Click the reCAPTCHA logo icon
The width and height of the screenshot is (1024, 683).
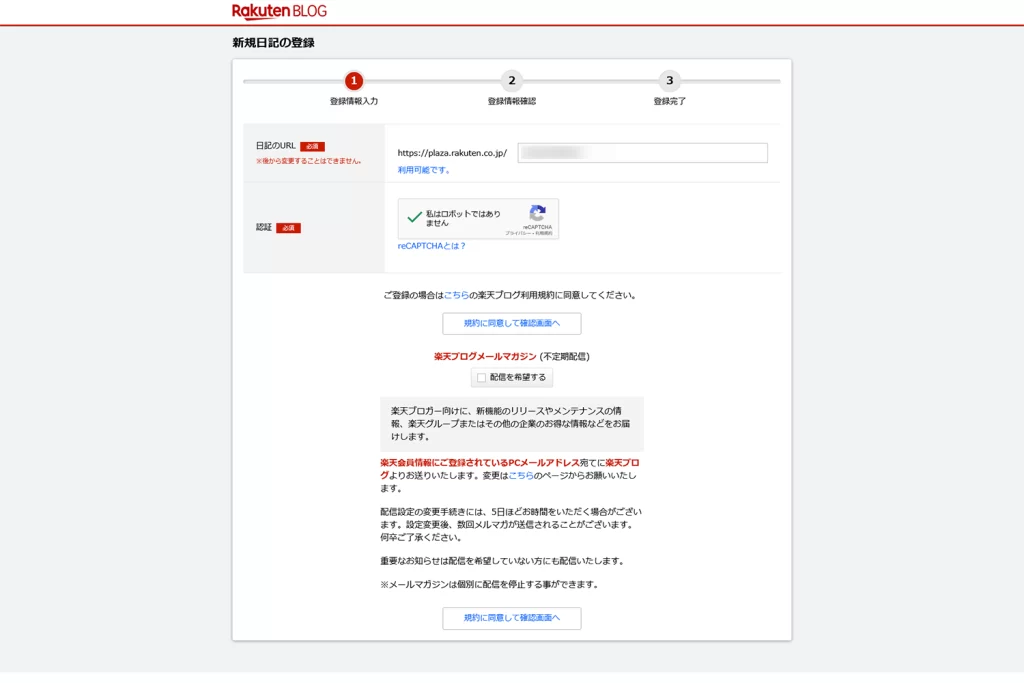click(537, 213)
